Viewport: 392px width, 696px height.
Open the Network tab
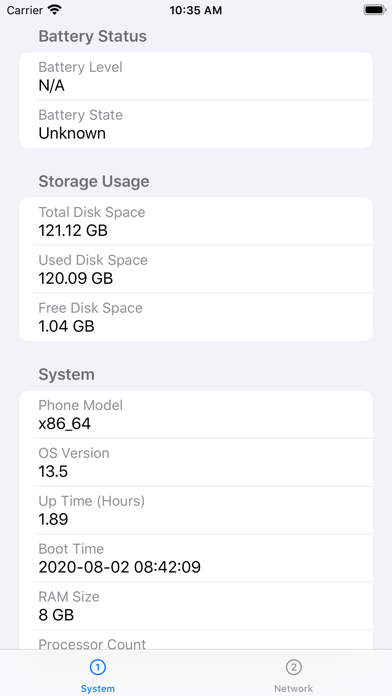pyautogui.click(x=293, y=673)
